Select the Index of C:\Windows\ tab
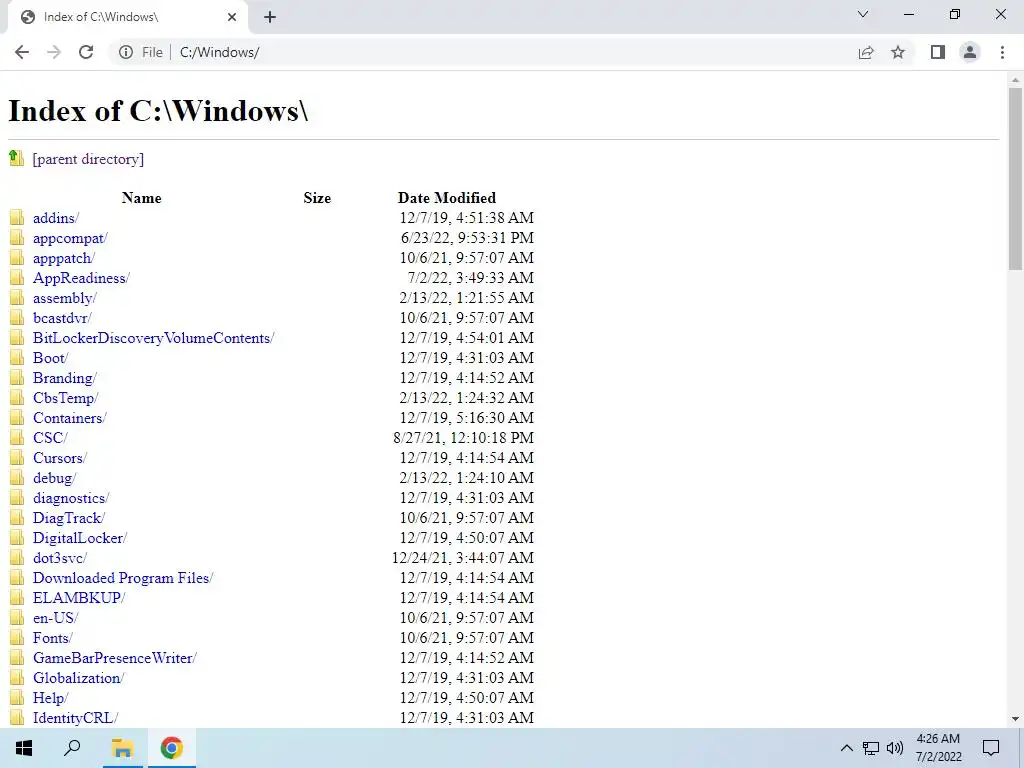Viewport: 1024px width, 768px height. tap(127, 17)
